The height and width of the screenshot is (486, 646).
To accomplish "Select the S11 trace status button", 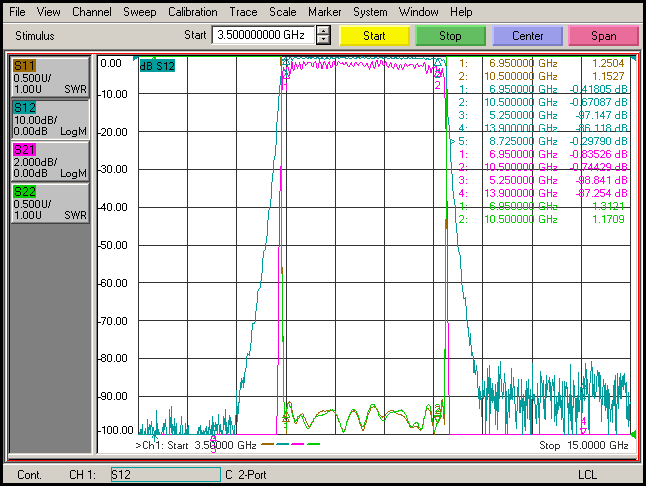I will pyautogui.click(x=50, y=77).
